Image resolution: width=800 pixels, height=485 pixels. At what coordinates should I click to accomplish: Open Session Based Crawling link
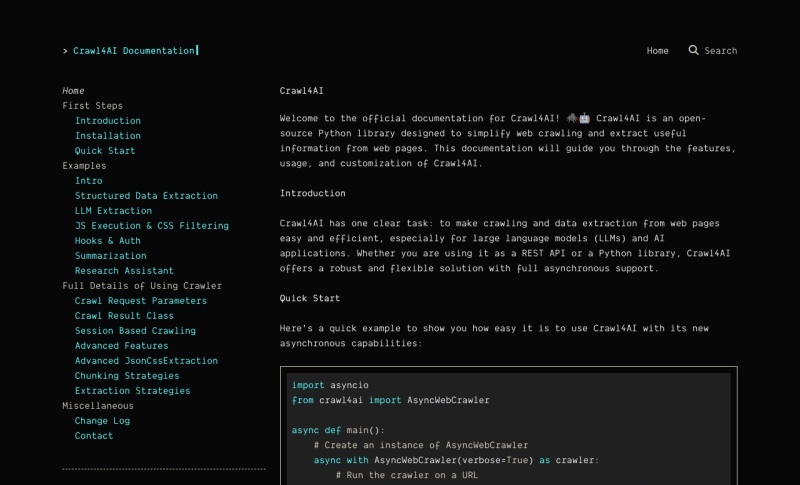click(x=135, y=331)
